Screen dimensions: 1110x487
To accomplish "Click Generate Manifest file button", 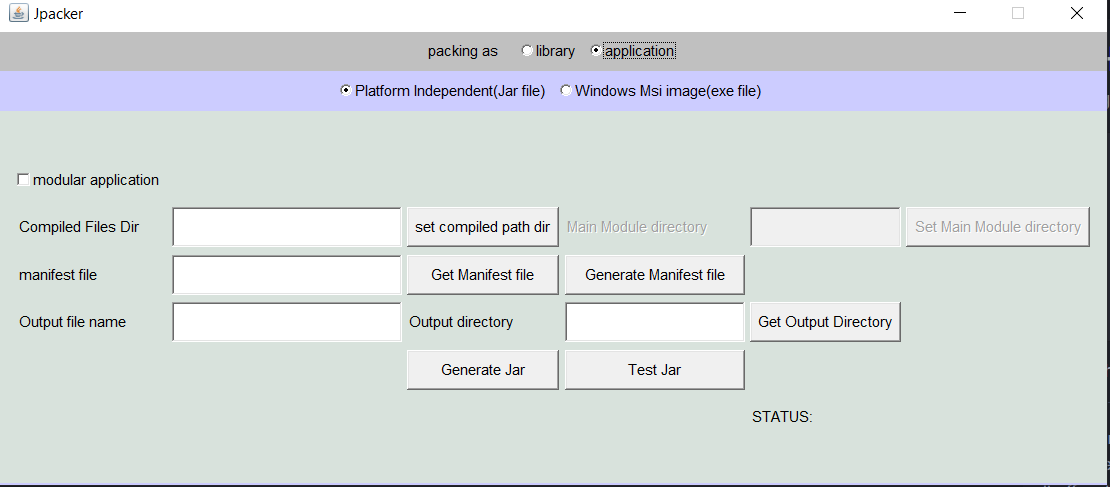I will tap(655, 275).
